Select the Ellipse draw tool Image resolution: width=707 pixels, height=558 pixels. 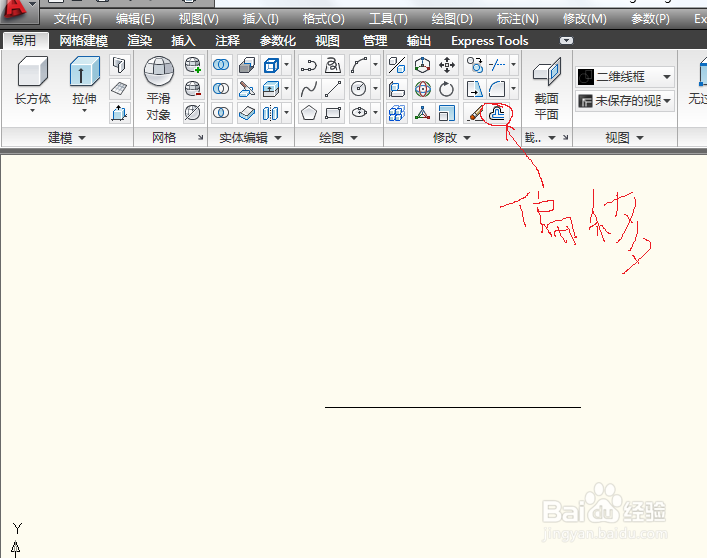tap(359, 113)
